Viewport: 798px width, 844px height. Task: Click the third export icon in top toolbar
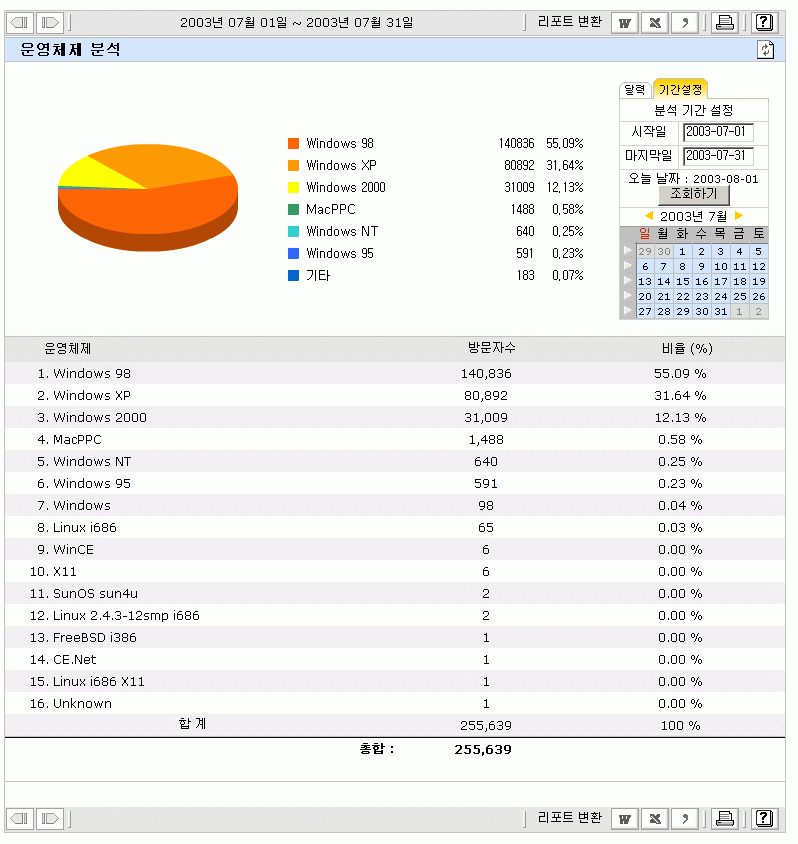click(685, 23)
